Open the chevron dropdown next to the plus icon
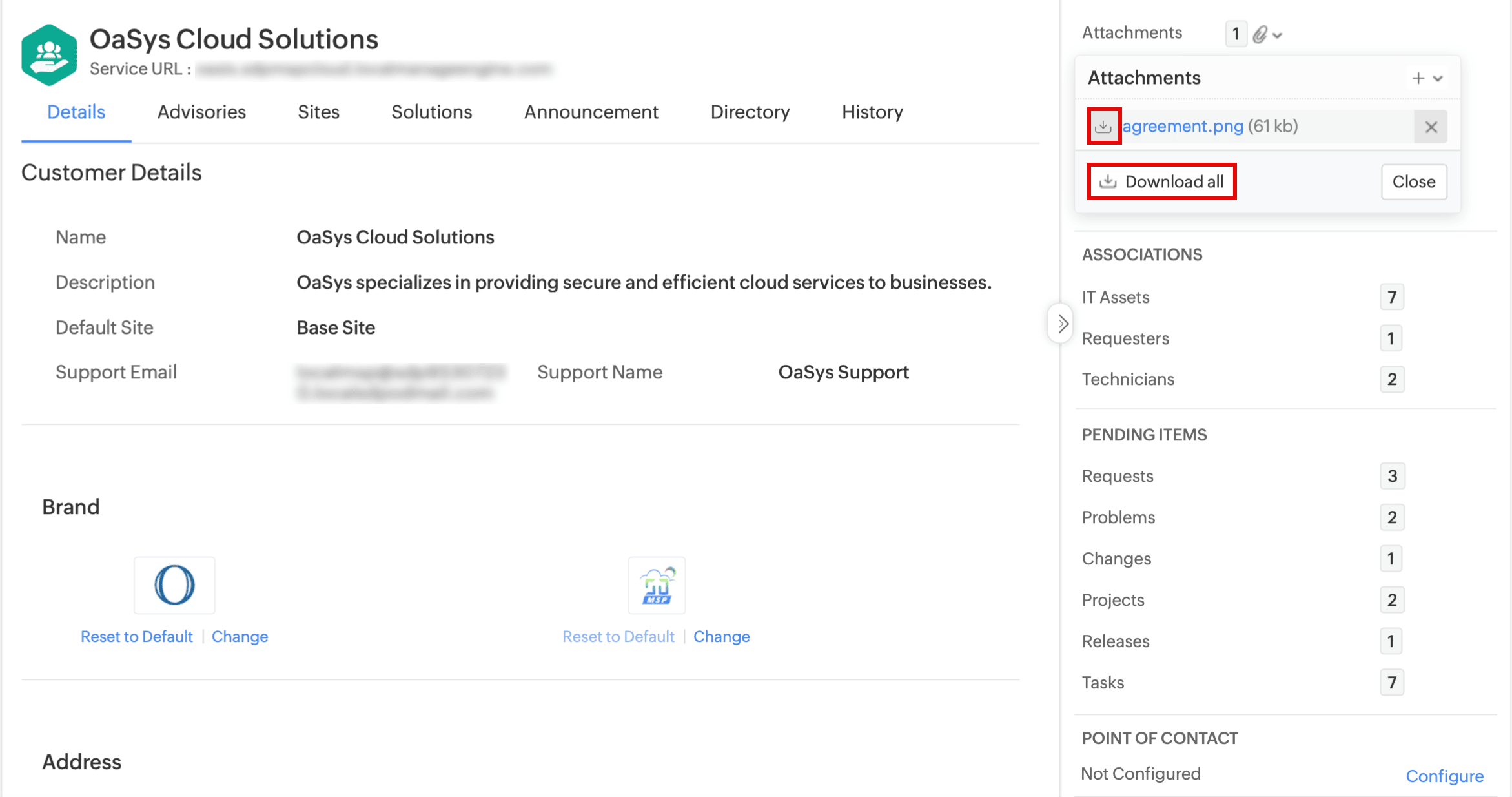Screen dimensions: 1512x797 click(x=1438, y=79)
